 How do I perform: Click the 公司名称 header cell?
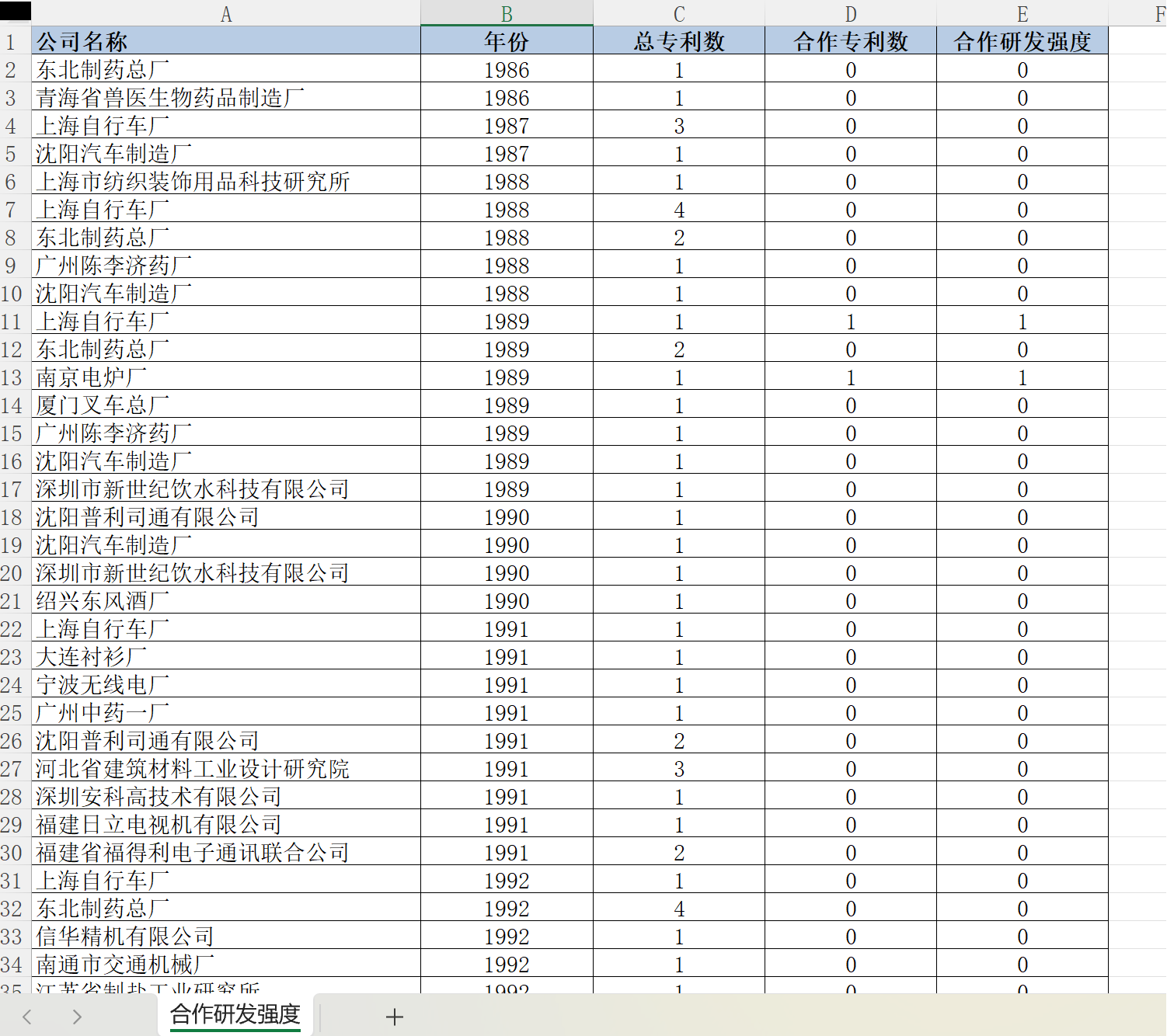click(x=226, y=41)
